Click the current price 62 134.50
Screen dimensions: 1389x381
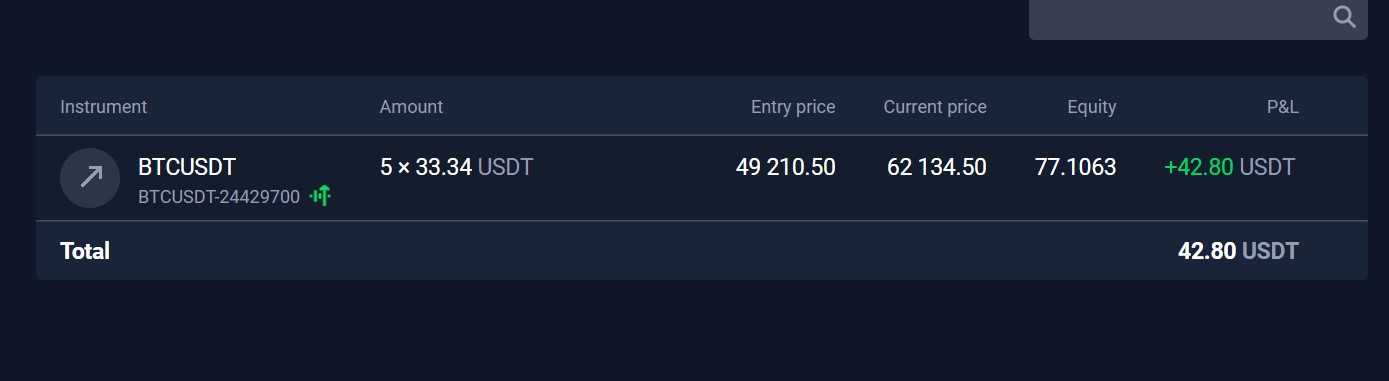(x=937, y=167)
